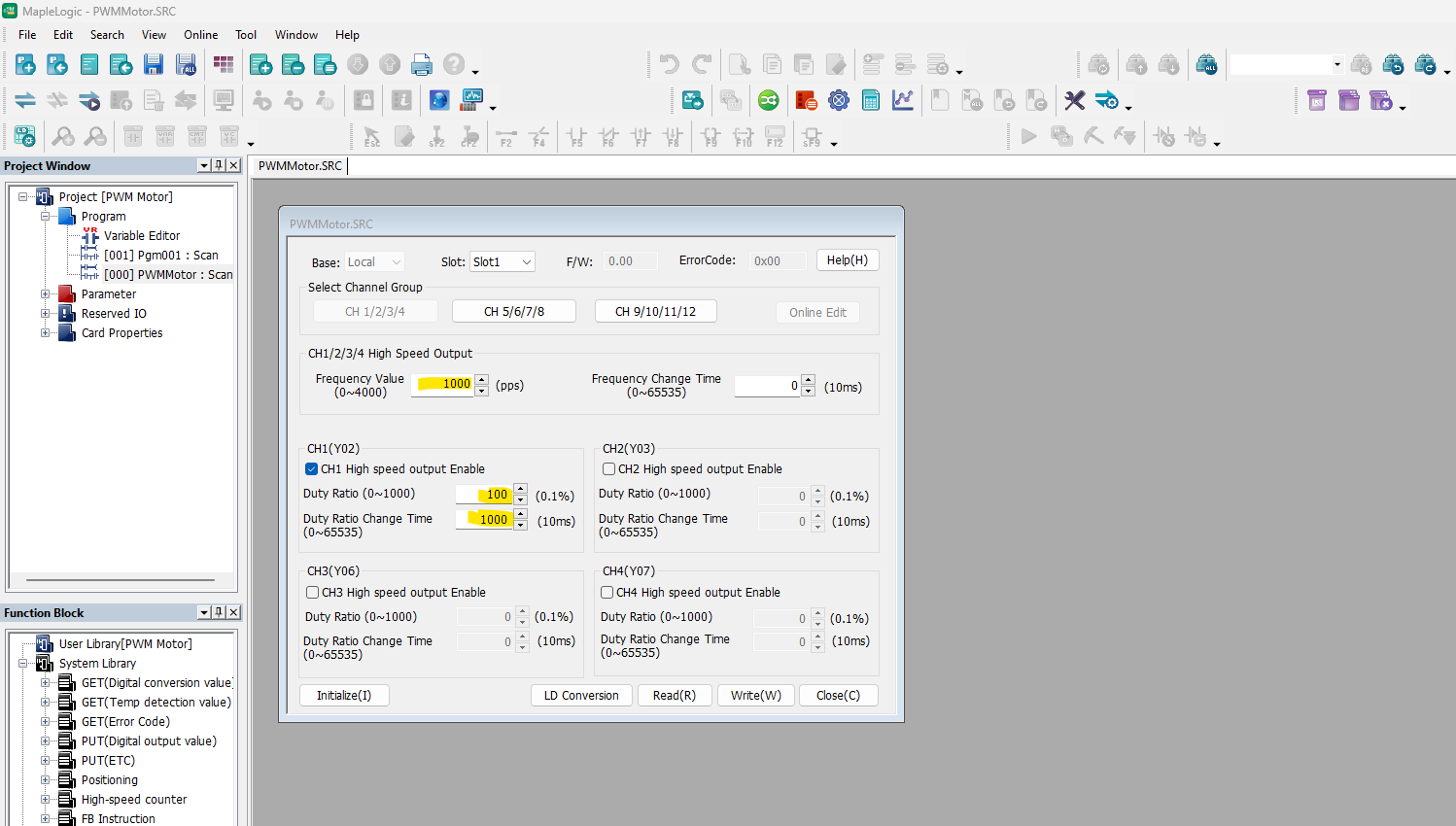
Task: Click the CH 5/6/7/8 channel group button
Action: [x=513, y=312]
